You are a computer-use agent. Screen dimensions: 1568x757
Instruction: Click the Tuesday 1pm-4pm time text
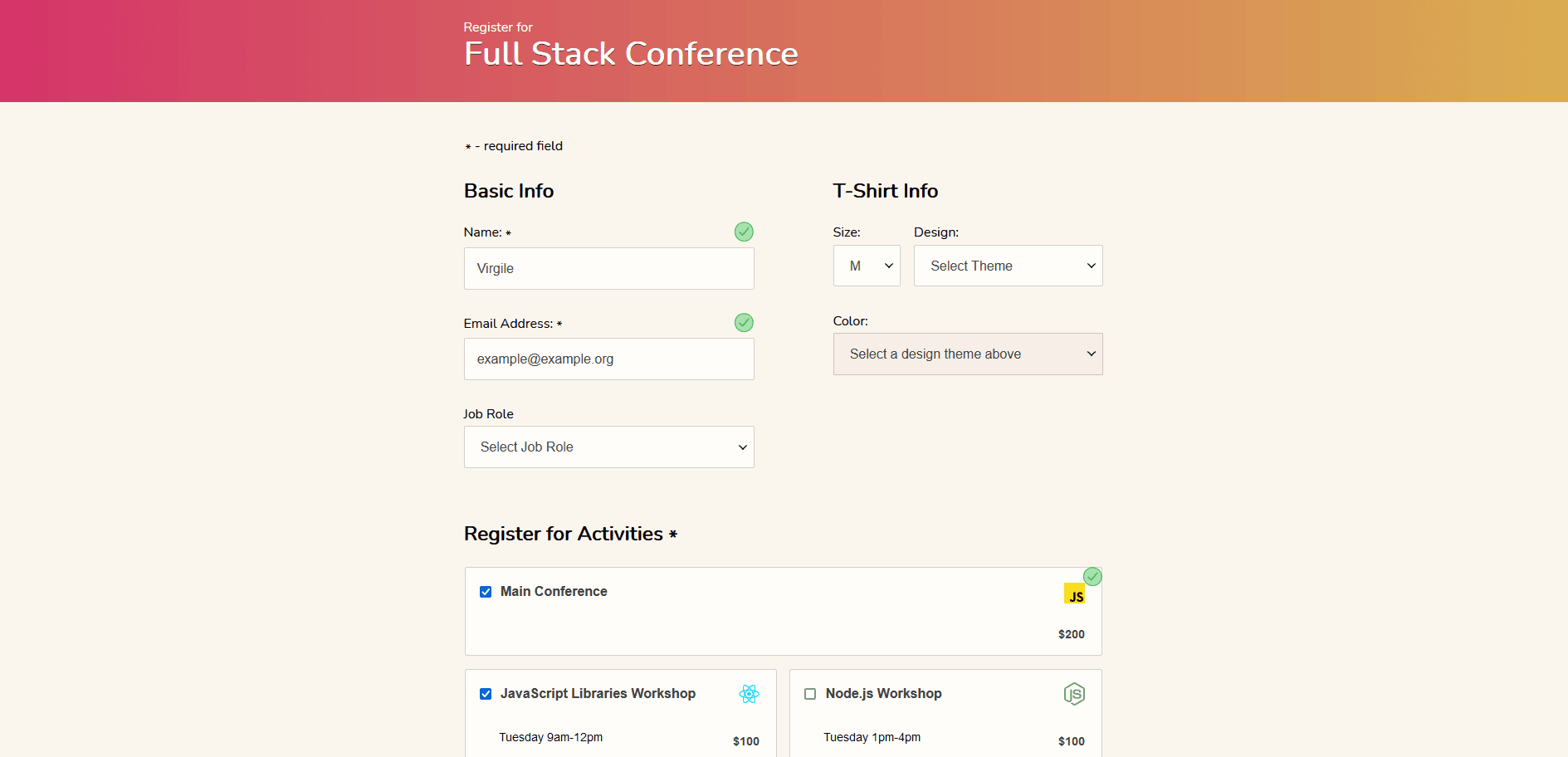coord(872,737)
